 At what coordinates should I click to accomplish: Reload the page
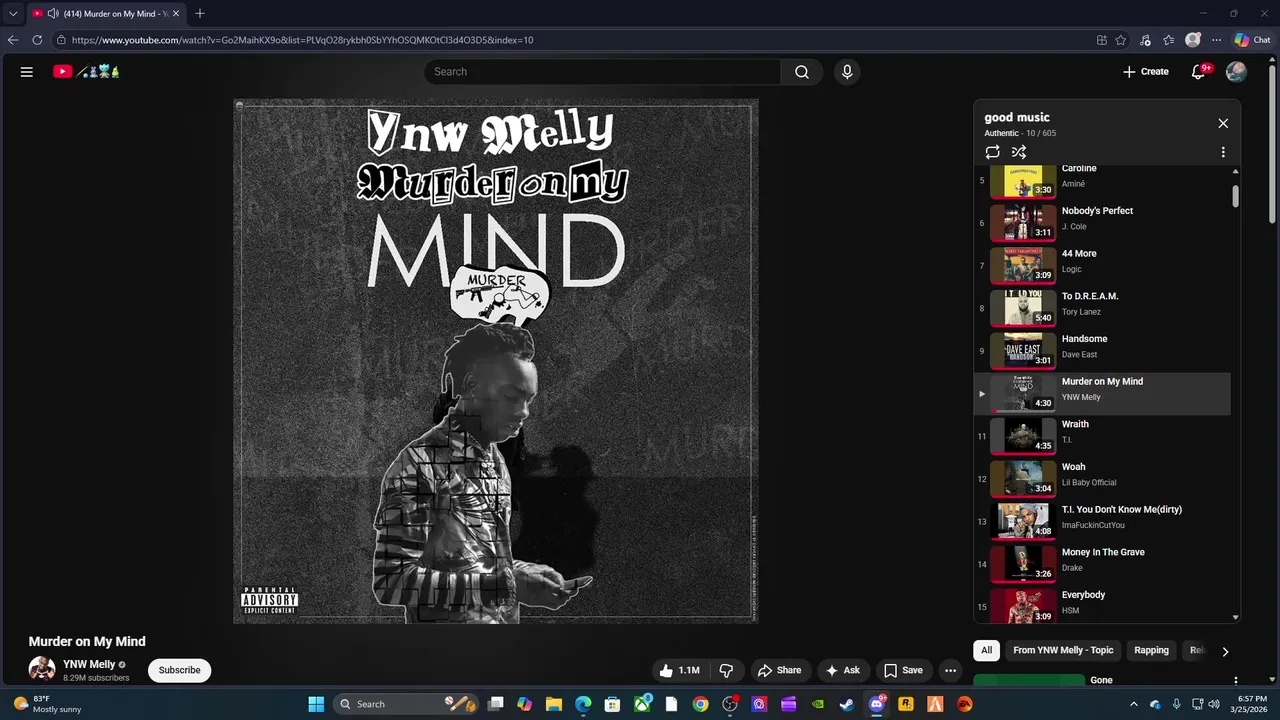[37, 40]
